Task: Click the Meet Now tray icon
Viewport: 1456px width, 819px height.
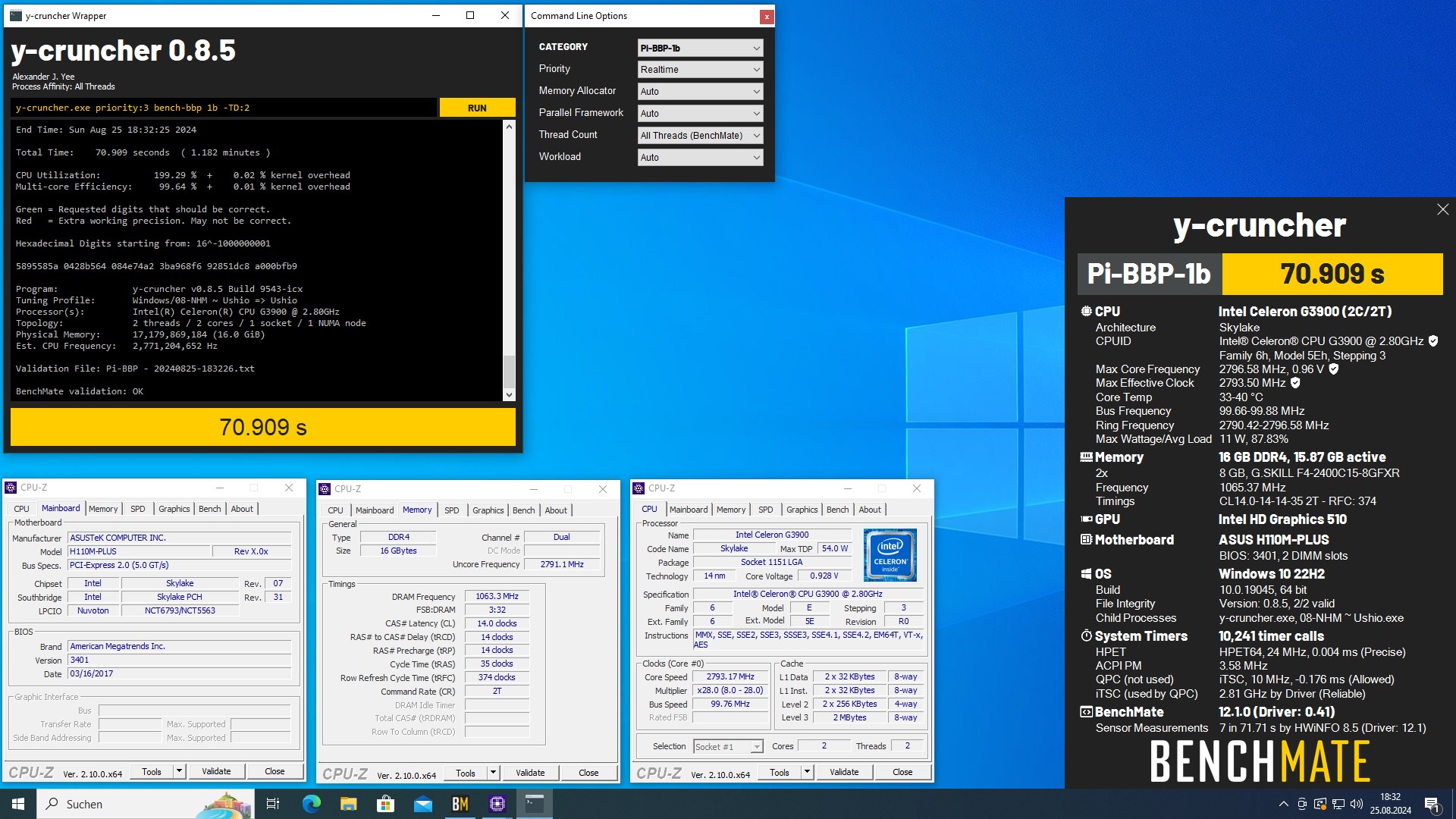Action: pyautogui.click(x=1302, y=804)
